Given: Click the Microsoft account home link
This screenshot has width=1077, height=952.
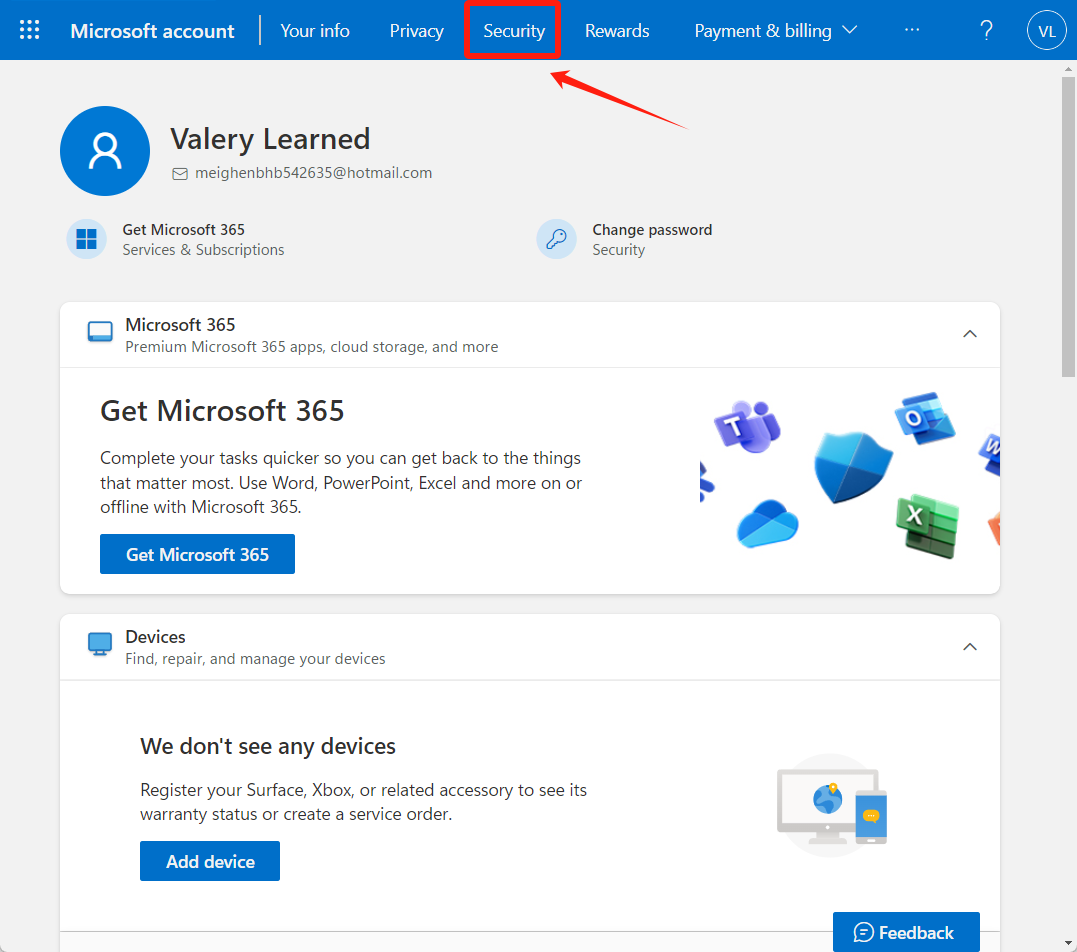Looking at the screenshot, I should 152,30.
